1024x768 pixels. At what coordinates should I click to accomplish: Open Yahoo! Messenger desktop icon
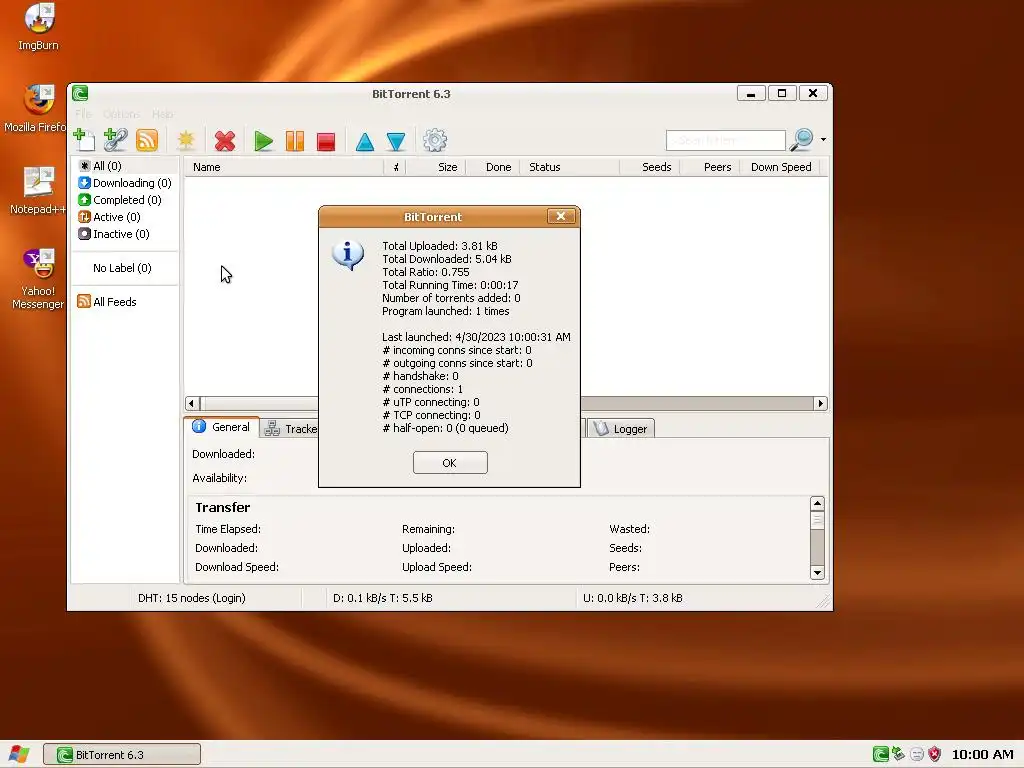[x=39, y=279]
